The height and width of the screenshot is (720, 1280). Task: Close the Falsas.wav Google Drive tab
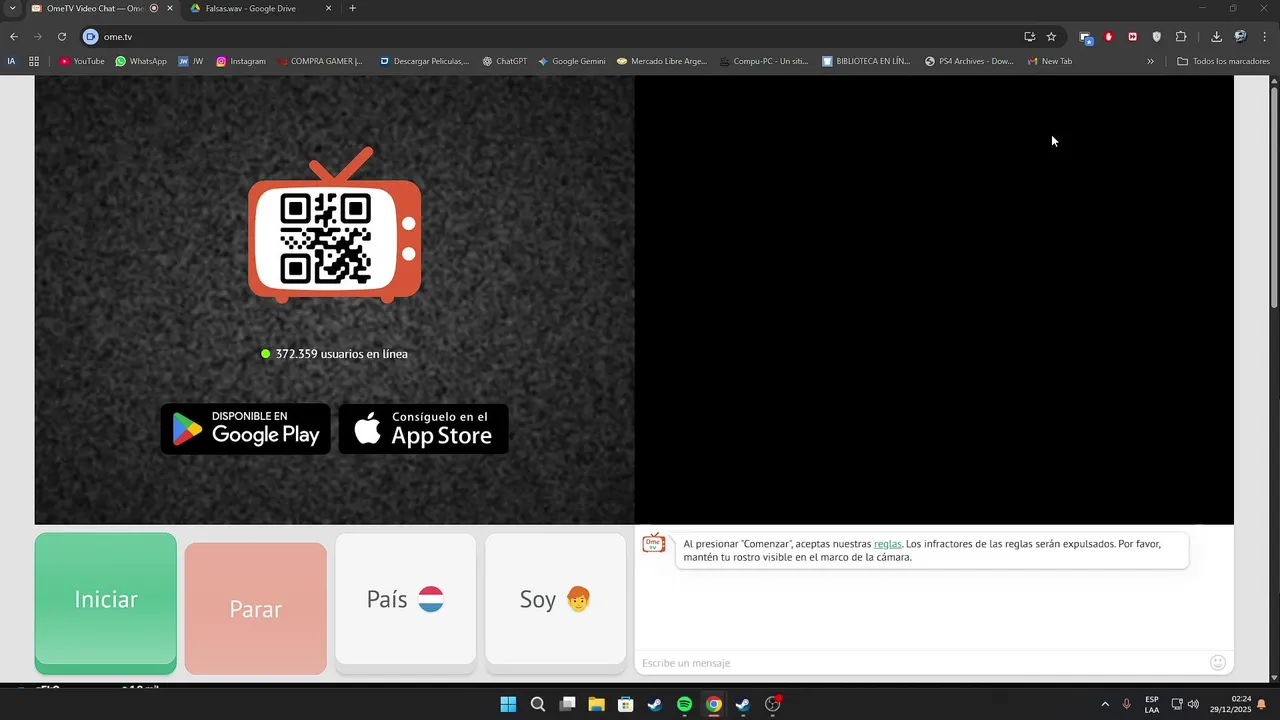328,8
